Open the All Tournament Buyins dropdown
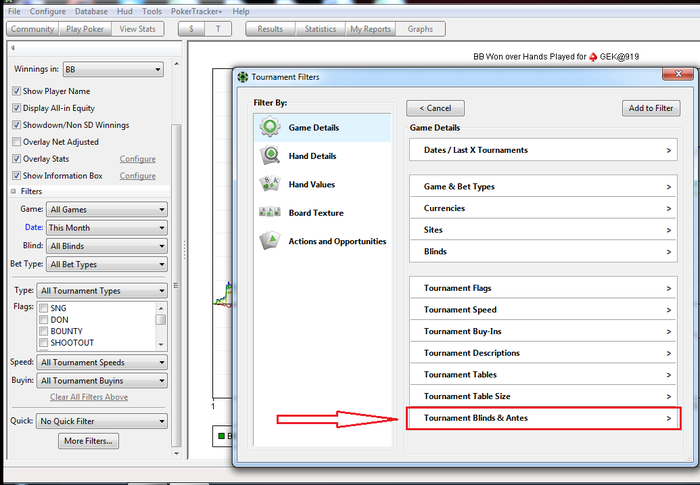Image resolution: width=700 pixels, height=485 pixels. click(x=102, y=380)
